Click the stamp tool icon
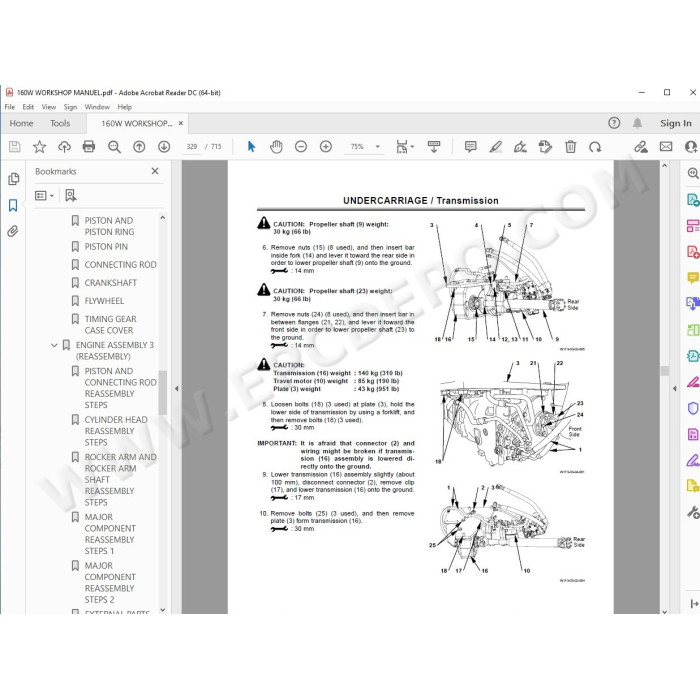The width and height of the screenshot is (700, 700). (x=545, y=146)
